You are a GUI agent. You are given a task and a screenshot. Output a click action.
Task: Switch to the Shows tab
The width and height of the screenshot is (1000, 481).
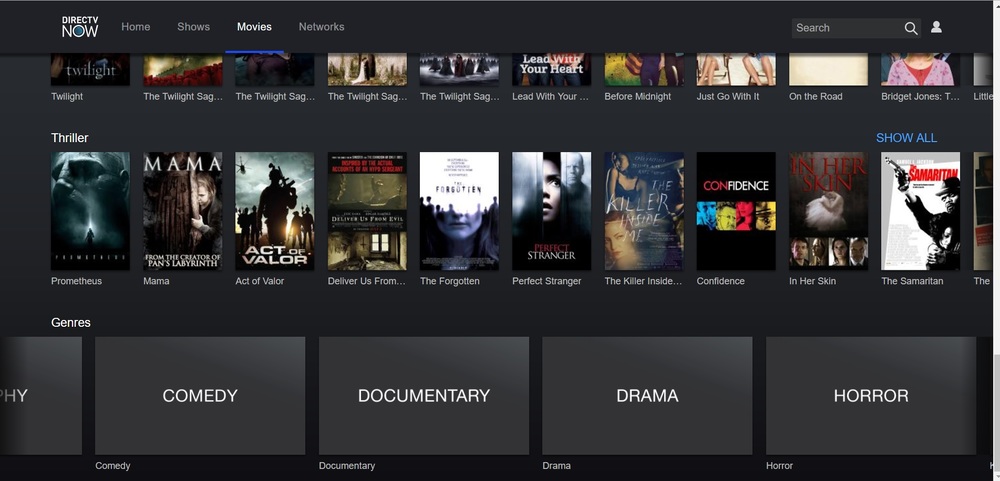click(193, 27)
